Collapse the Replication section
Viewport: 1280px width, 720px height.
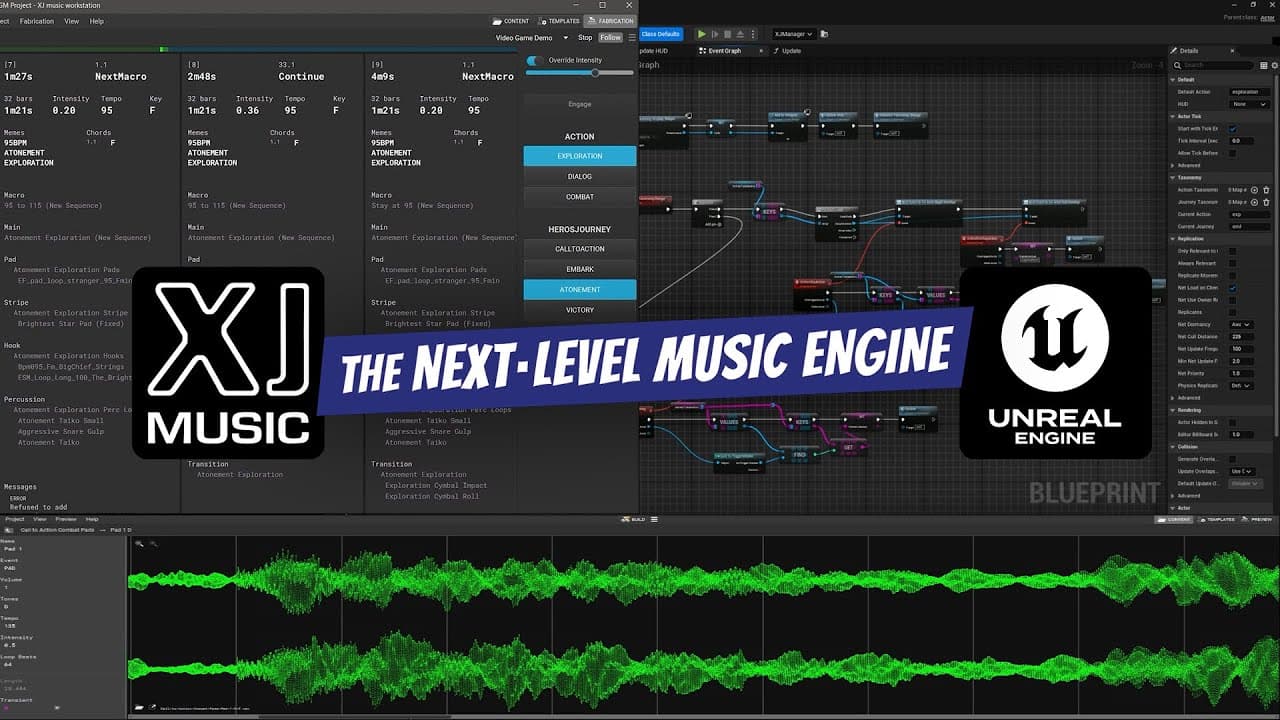[1173, 239]
